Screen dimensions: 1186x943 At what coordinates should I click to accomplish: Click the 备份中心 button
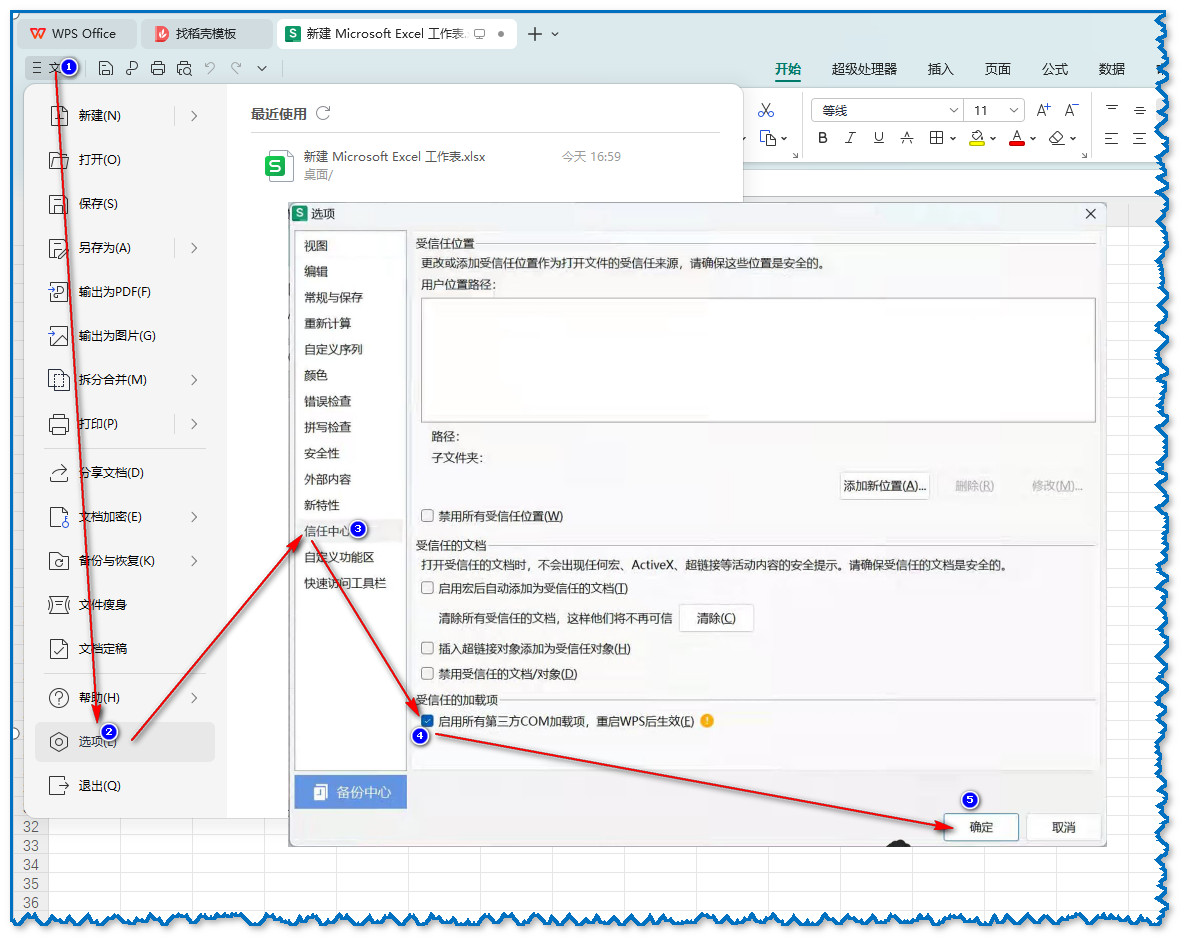(x=350, y=792)
